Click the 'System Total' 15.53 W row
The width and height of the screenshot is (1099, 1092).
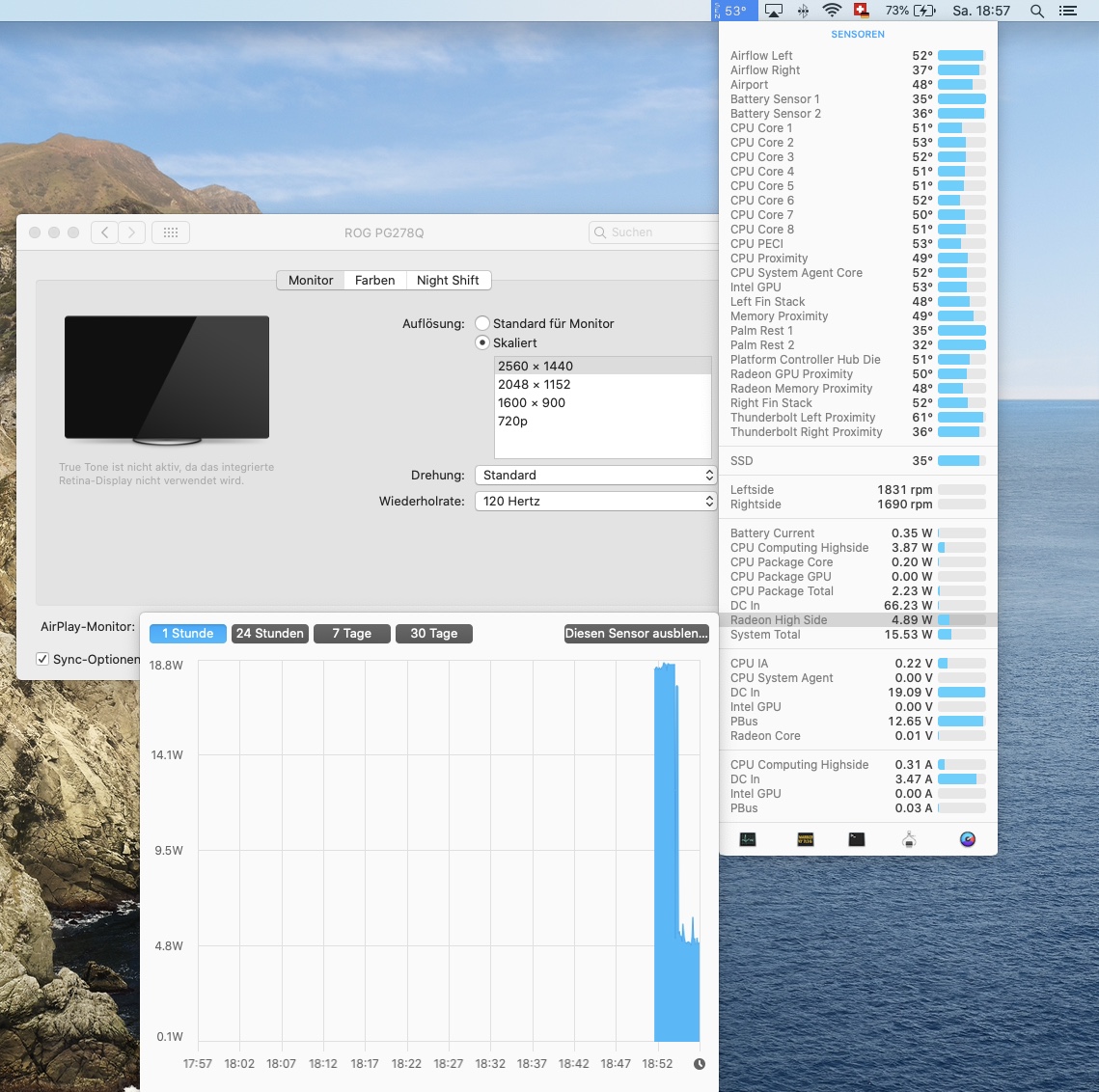pyautogui.click(x=858, y=635)
